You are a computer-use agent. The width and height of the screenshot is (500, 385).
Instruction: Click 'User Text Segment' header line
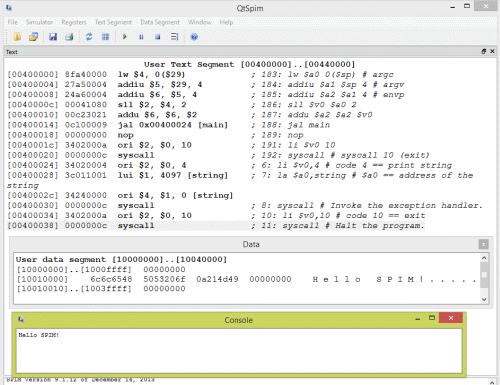250,64
